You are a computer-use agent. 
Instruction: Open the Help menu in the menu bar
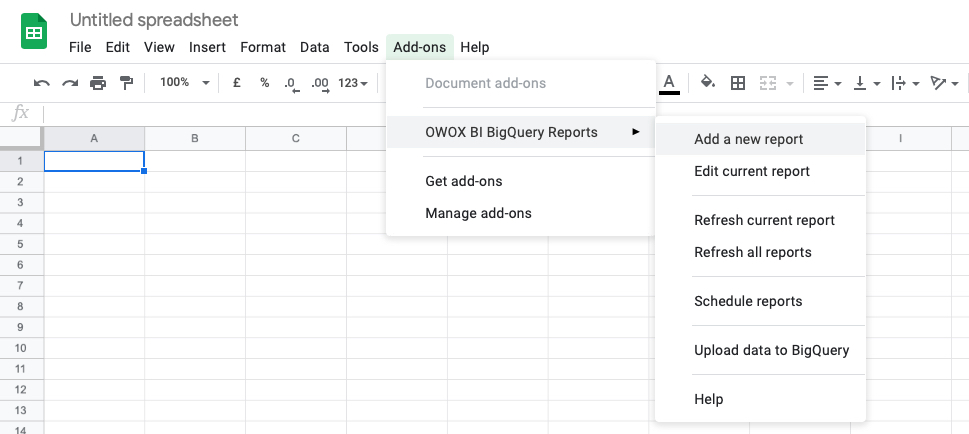coord(475,47)
